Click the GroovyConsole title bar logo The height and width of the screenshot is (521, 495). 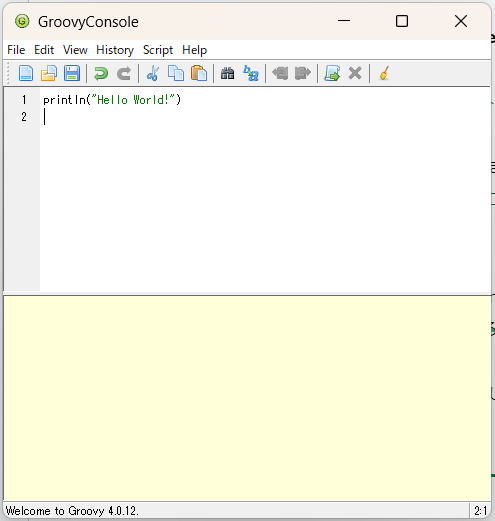coord(22,22)
